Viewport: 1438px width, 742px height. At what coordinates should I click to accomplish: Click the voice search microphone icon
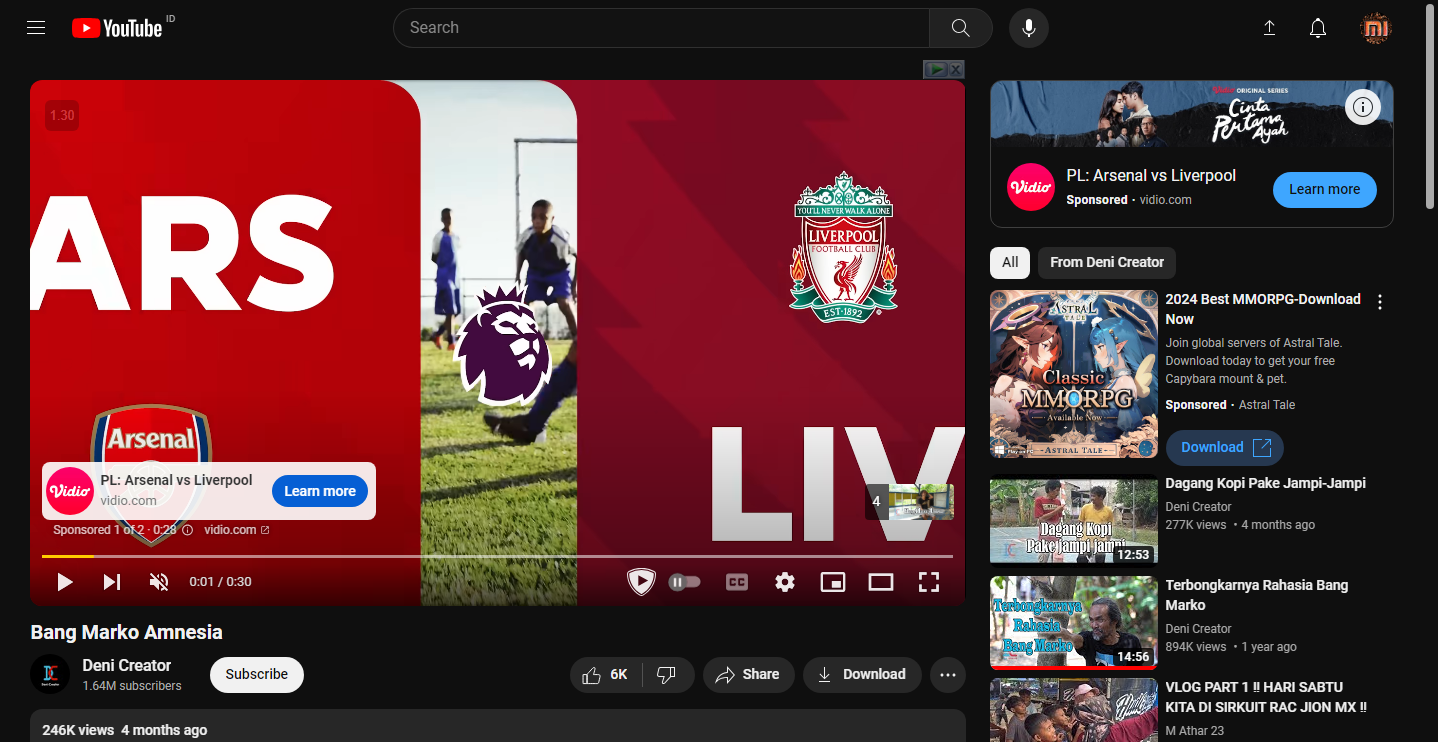pos(1028,28)
